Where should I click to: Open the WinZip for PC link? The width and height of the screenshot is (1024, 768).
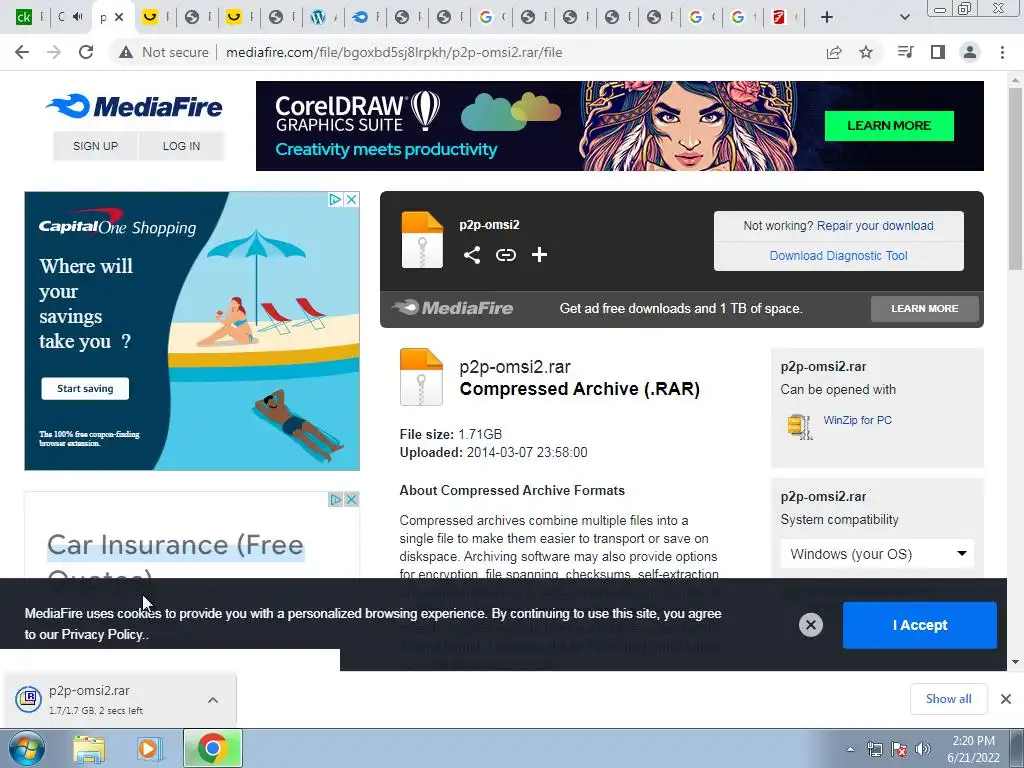coord(857,420)
